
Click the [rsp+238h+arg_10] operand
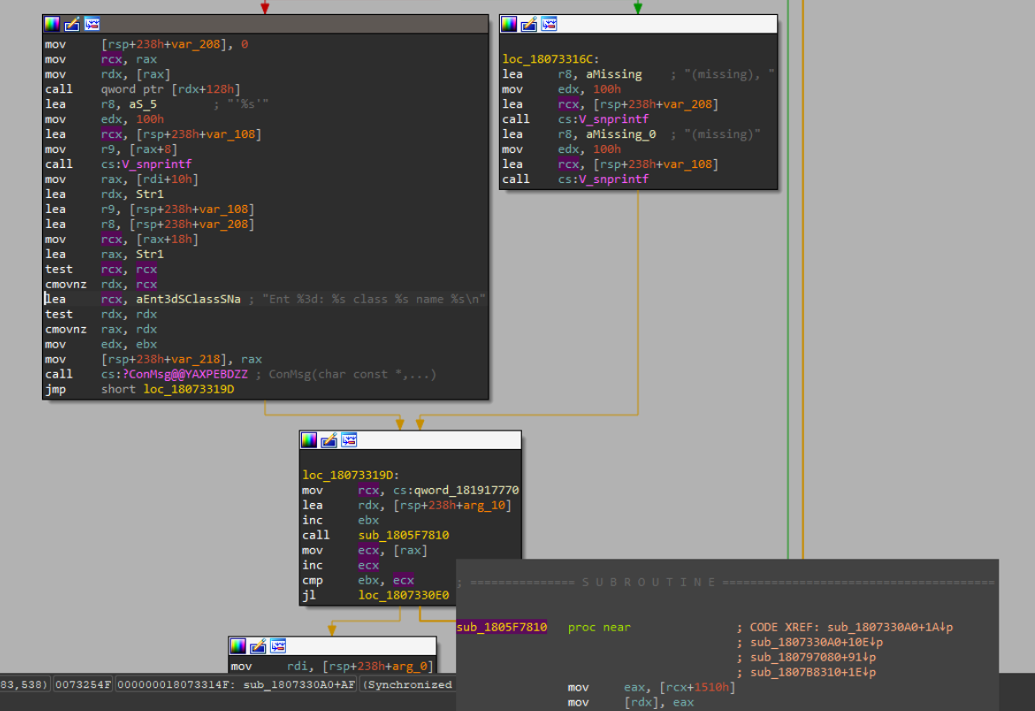(452, 506)
